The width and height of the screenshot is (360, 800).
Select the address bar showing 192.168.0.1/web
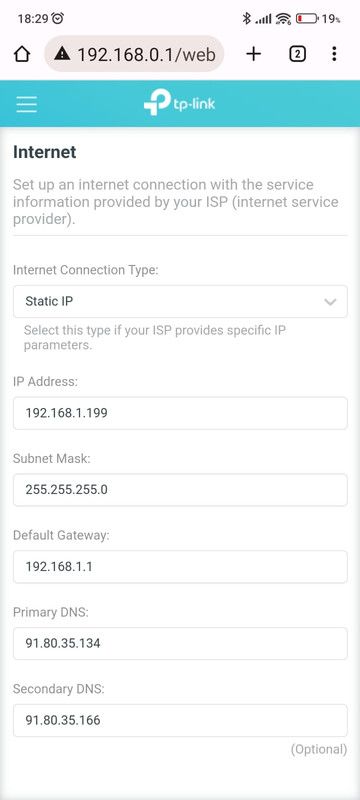coord(135,54)
